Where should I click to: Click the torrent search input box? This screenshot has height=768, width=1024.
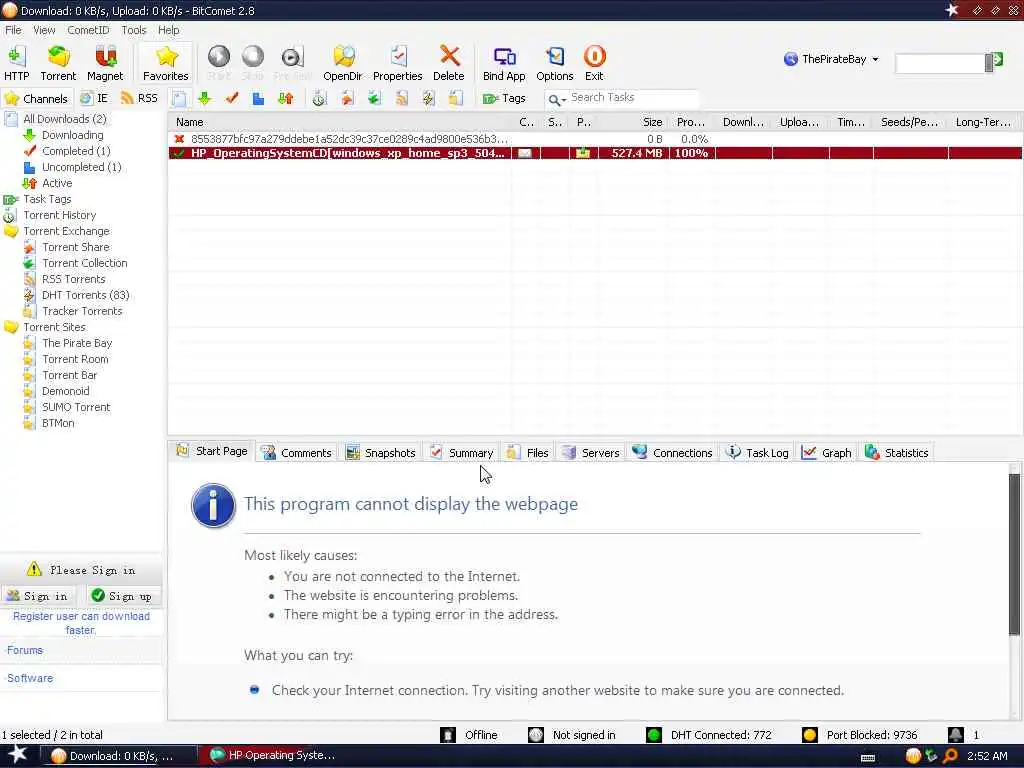point(939,63)
